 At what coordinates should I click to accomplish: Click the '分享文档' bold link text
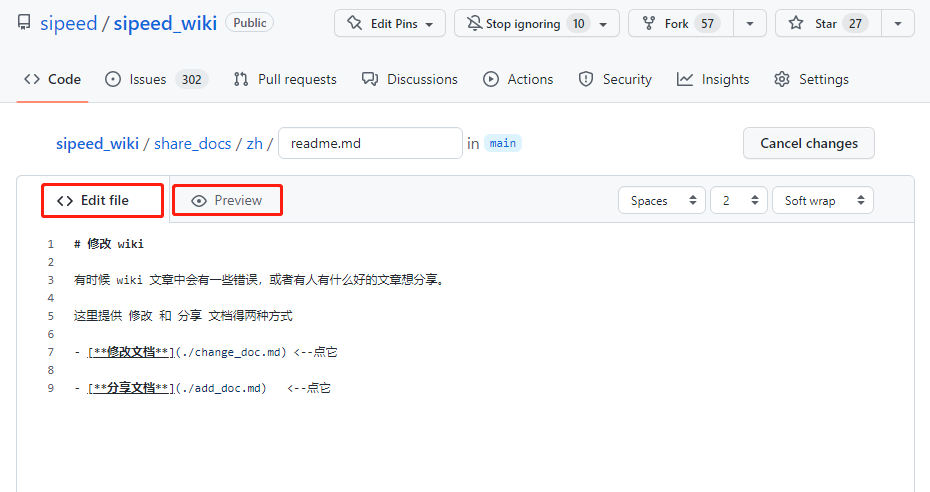tap(131, 388)
